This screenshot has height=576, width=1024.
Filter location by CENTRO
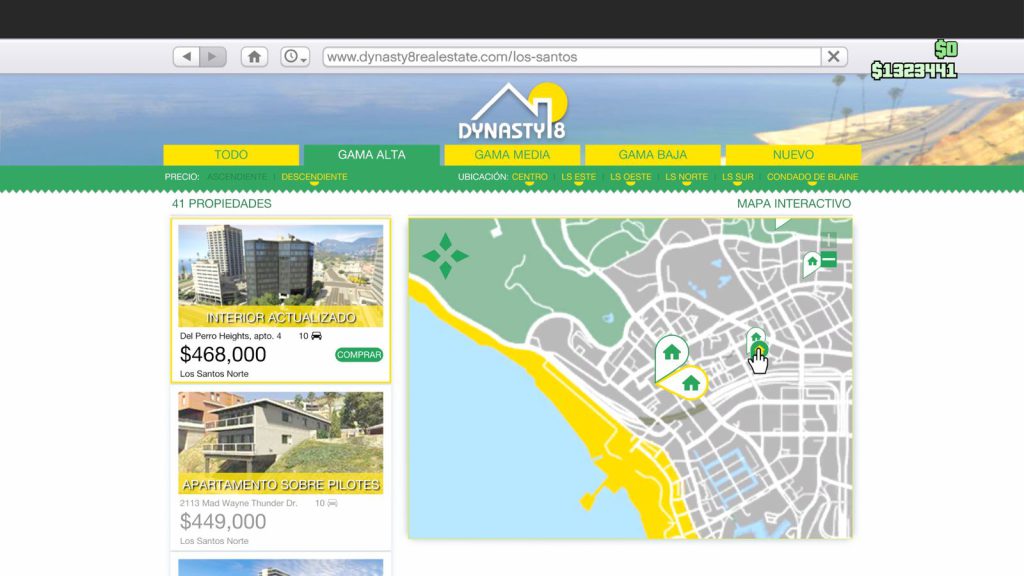pyautogui.click(x=530, y=177)
